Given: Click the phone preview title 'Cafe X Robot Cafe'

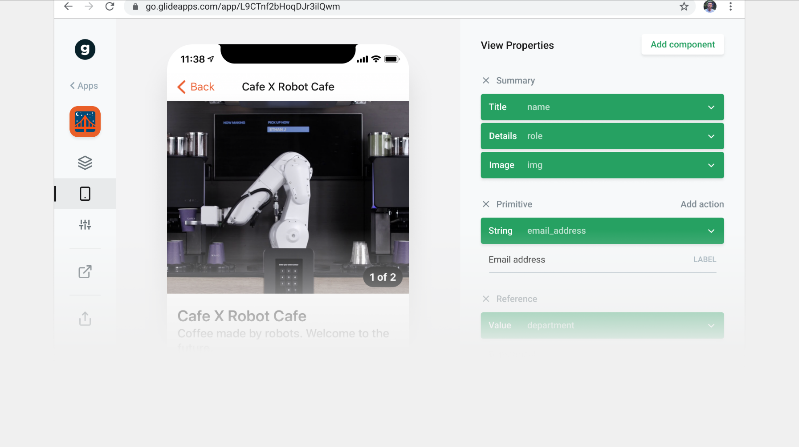Looking at the screenshot, I should [x=288, y=87].
